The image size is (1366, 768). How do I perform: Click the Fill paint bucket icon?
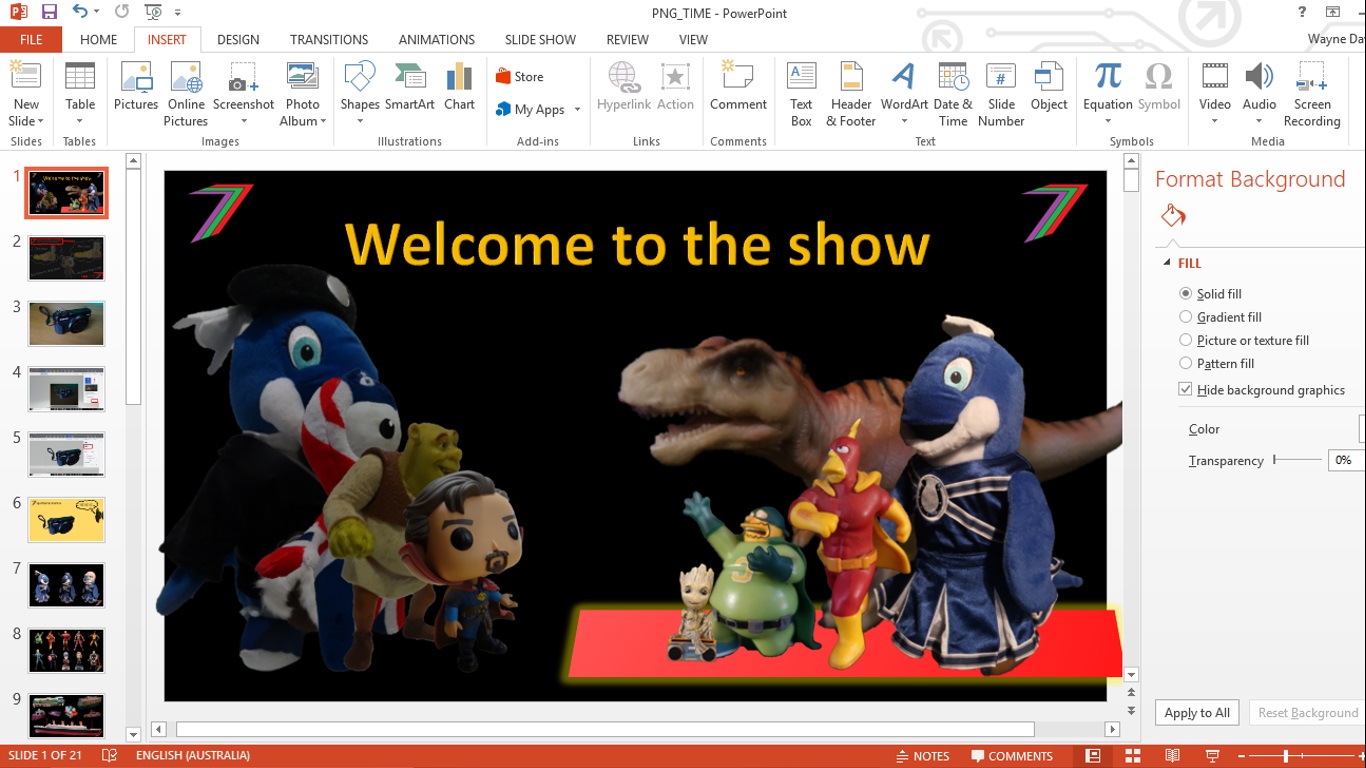click(x=1173, y=216)
